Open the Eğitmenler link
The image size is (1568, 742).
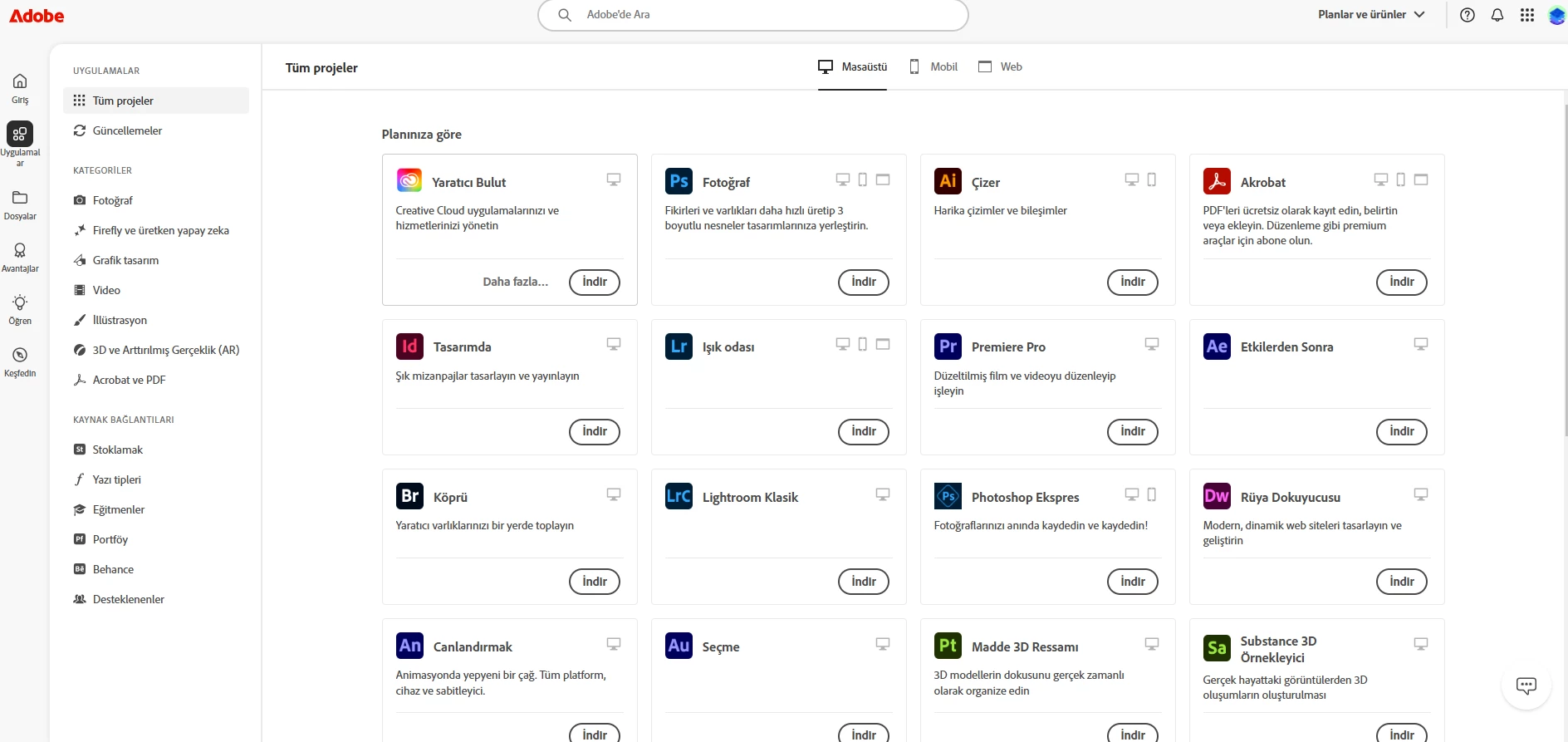coord(156,509)
